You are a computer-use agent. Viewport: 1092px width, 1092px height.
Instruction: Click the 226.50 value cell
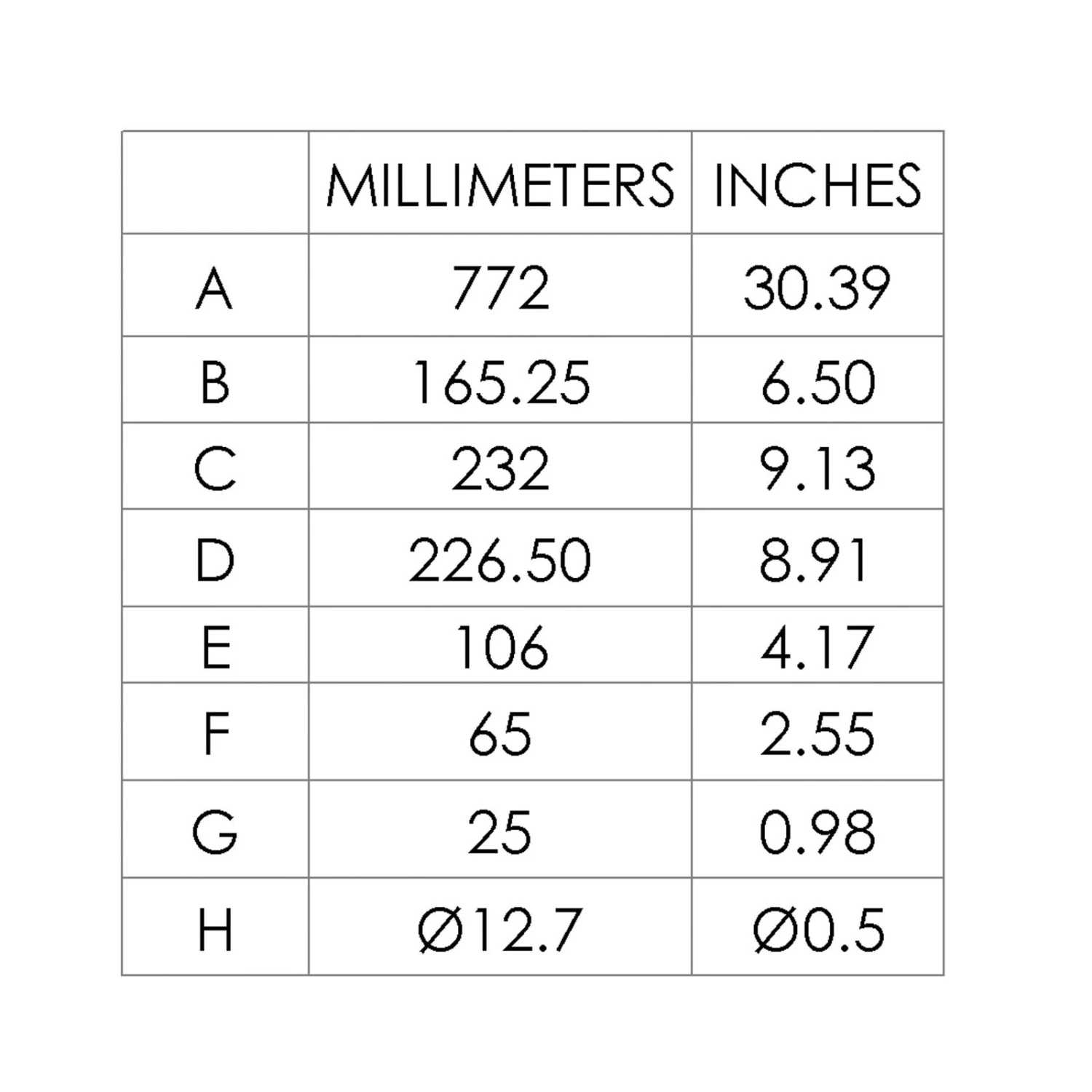[500, 561]
